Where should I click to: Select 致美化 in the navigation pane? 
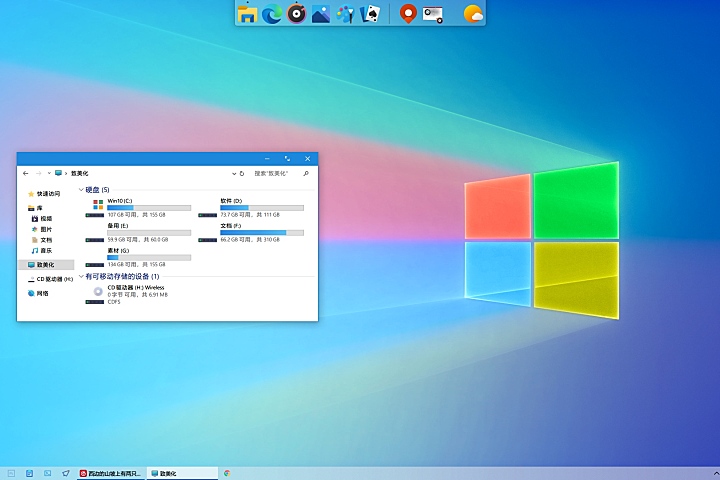click(46, 265)
